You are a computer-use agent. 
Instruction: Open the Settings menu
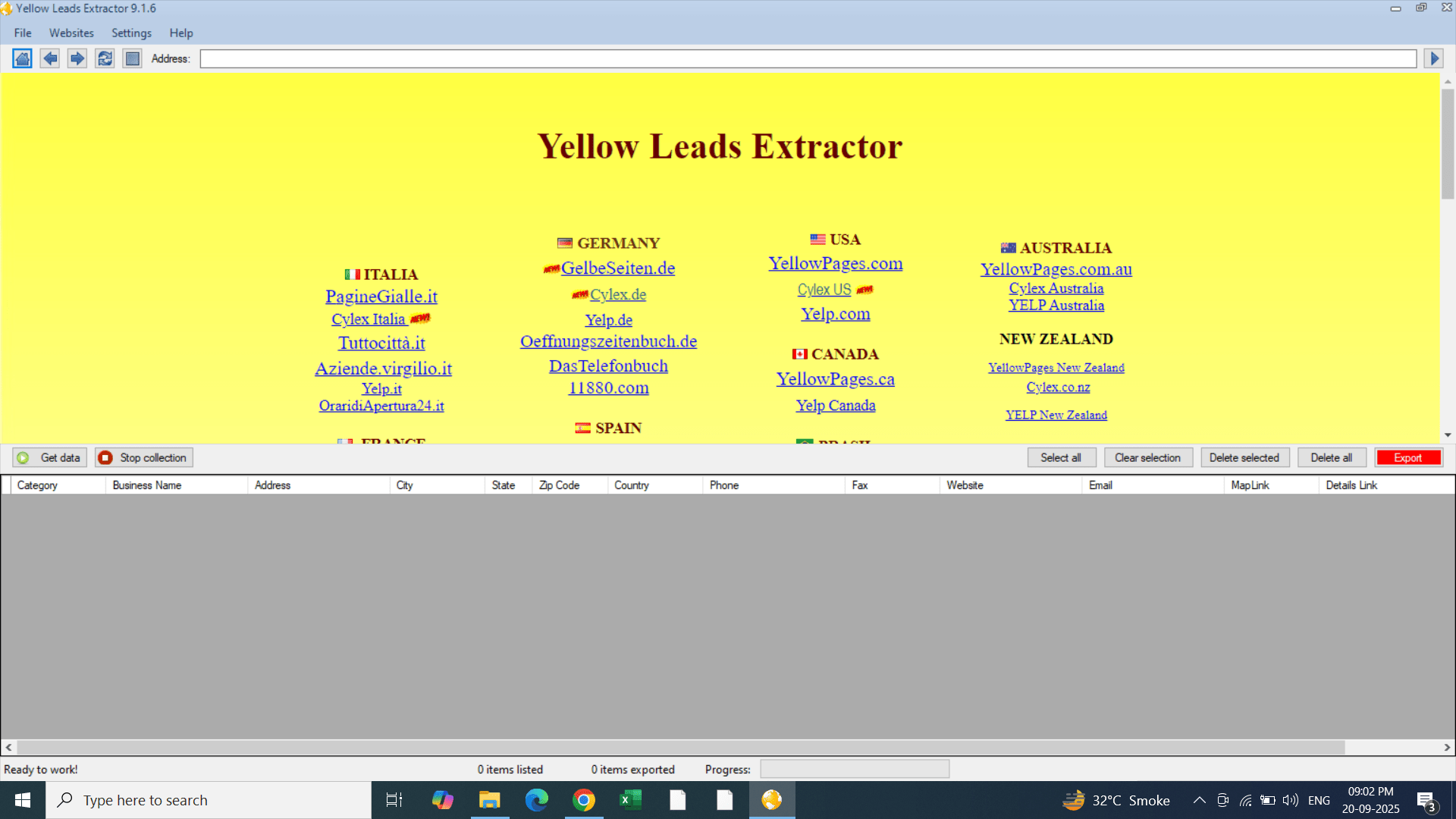[131, 33]
